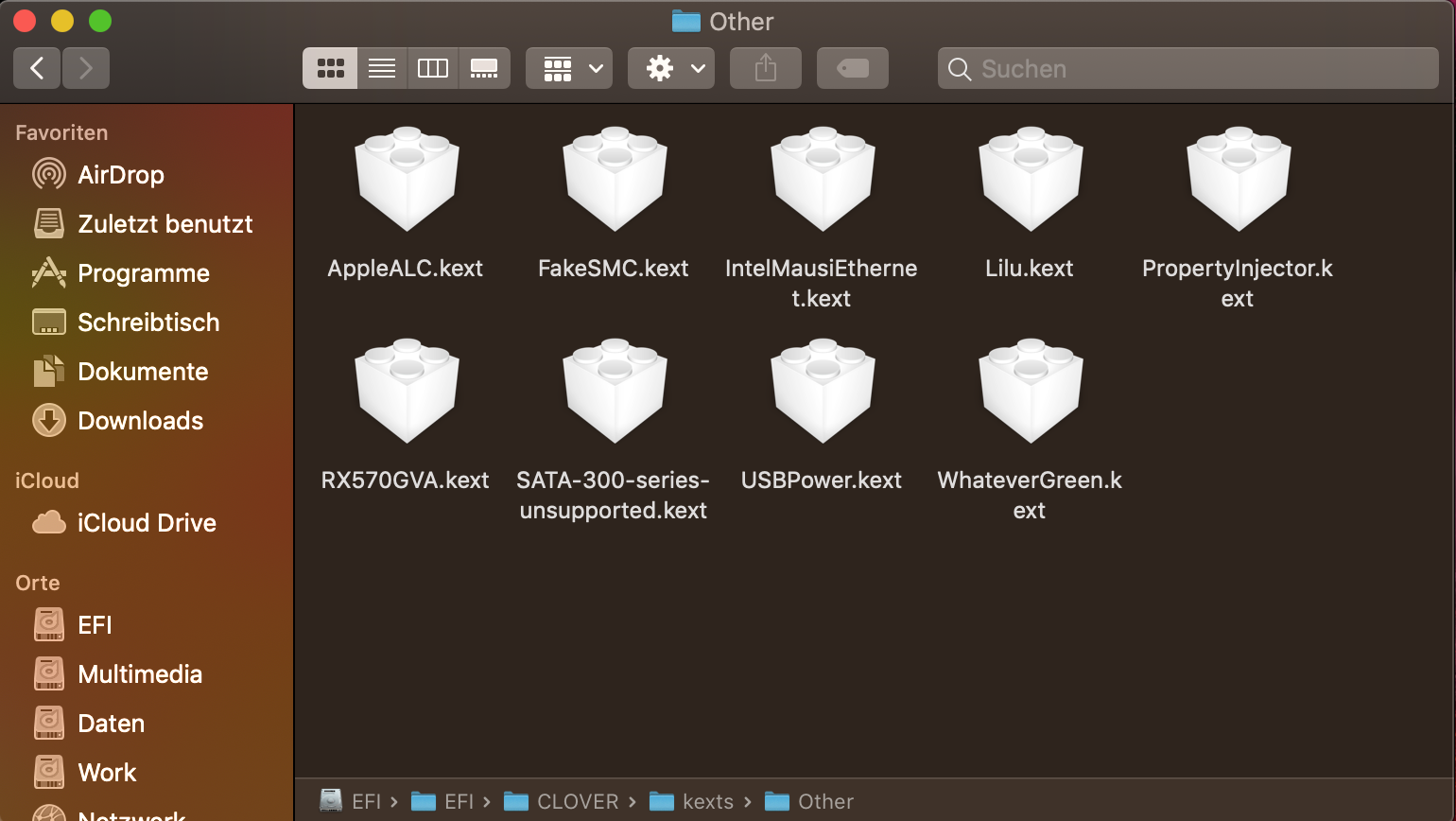Viewport: 1456px width, 821px height.
Task: Click CLOVER in the path bar
Action: tap(562, 801)
